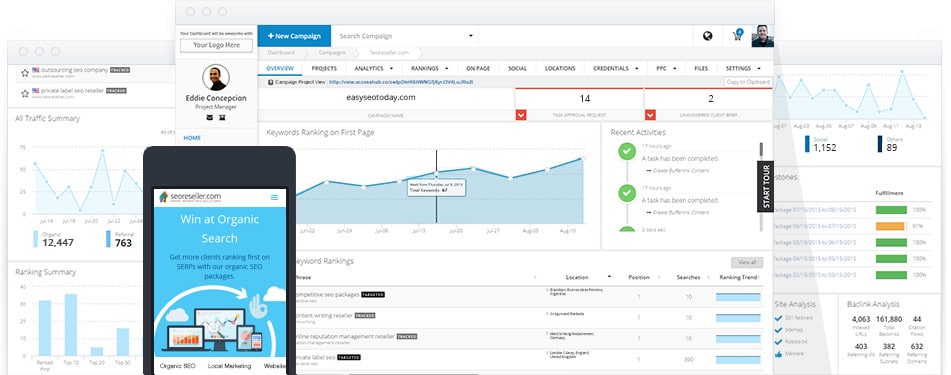Click the globe icon in the top bar
The width and height of the screenshot is (951, 375).
coord(707,36)
